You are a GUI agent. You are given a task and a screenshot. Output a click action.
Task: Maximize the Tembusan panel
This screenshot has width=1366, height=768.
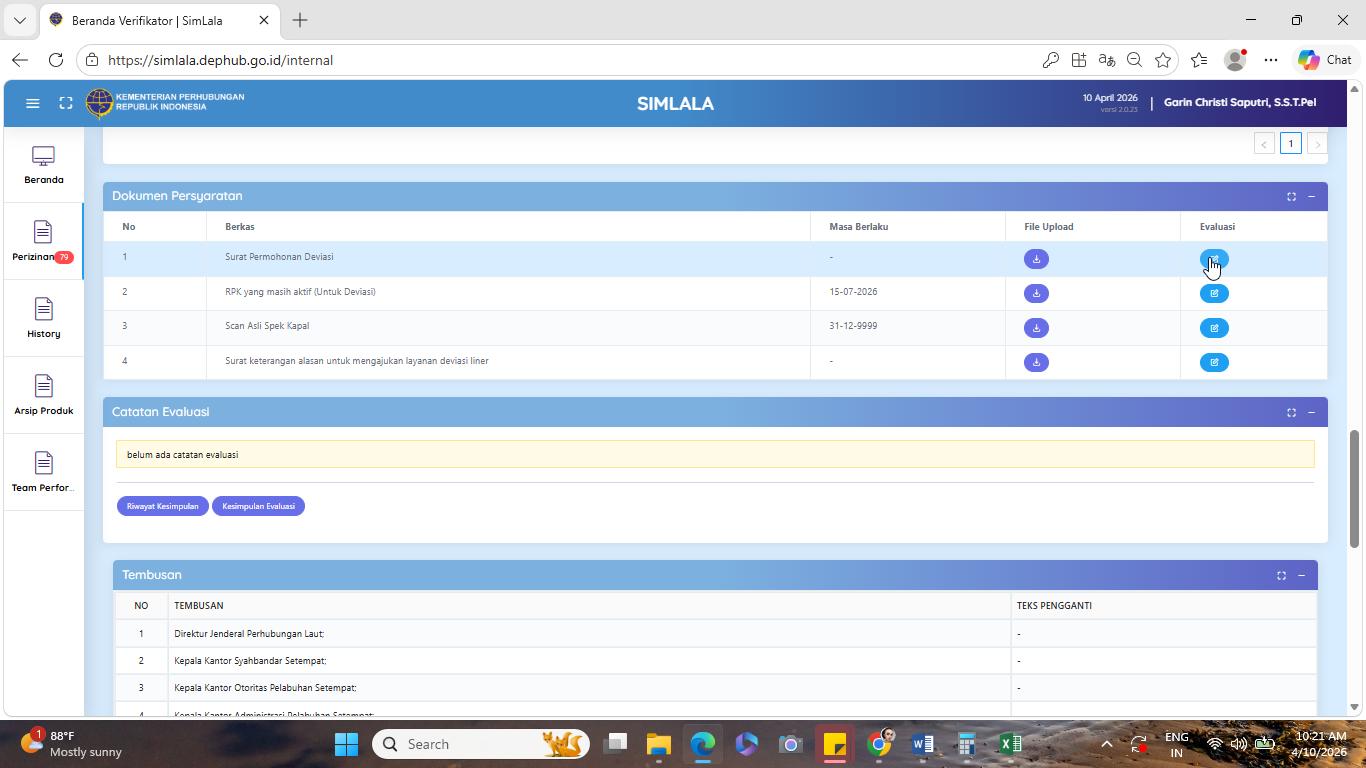[x=1281, y=575]
